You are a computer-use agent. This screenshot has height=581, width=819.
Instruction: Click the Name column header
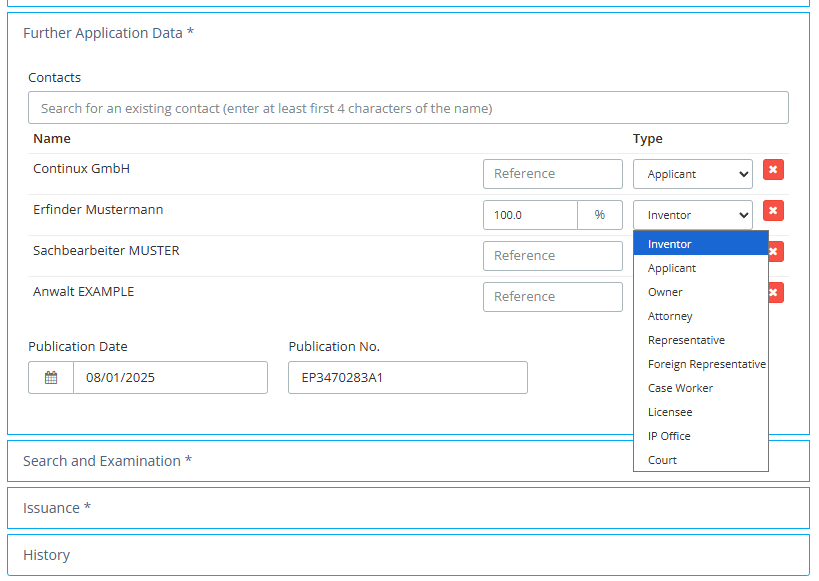click(52, 138)
